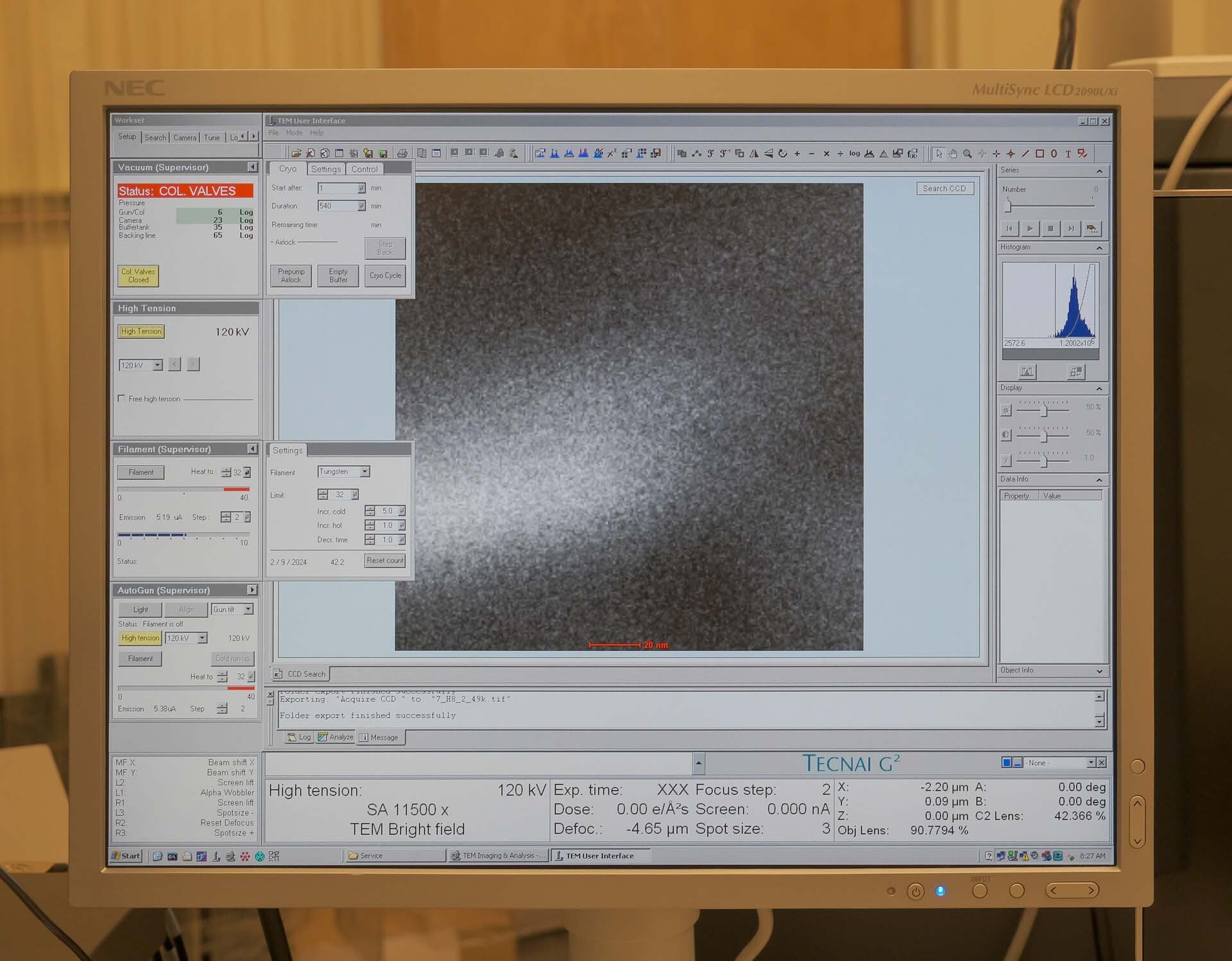This screenshot has height=961, width=1232.
Task: Expand the Object Info section
Action: (1099, 671)
